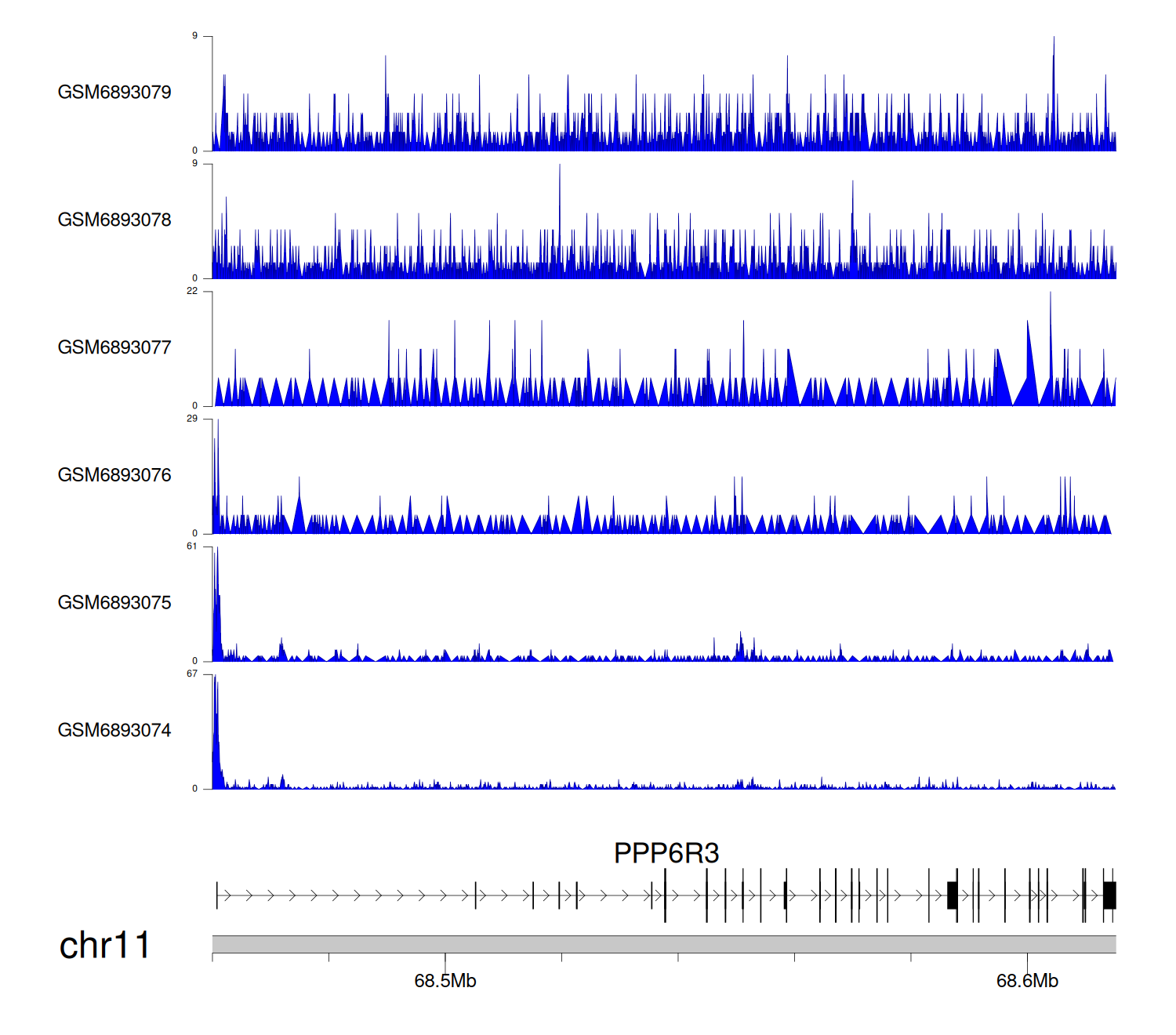Click the GSM6893077 track name
The width and height of the screenshot is (1176, 1035).
(114, 348)
